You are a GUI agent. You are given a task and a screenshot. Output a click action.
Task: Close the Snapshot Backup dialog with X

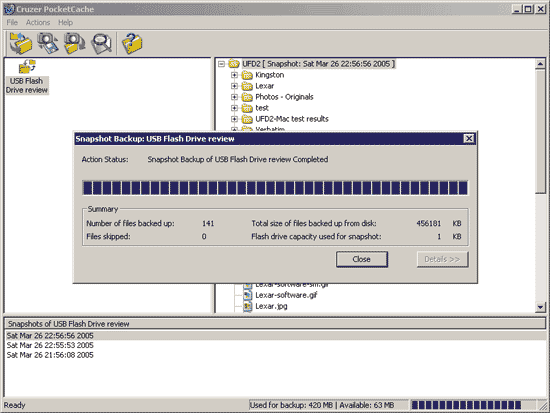pyautogui.click(x=469, y=139)
